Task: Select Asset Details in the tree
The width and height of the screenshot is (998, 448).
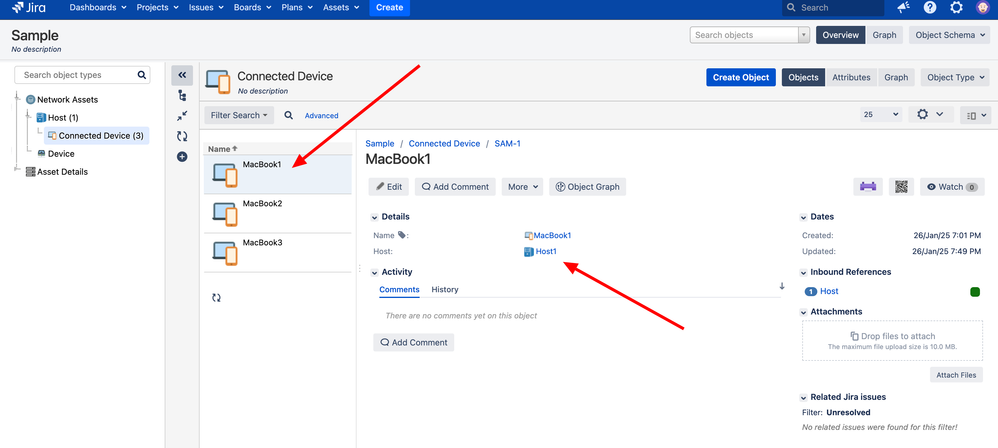Action: point(62,172)
